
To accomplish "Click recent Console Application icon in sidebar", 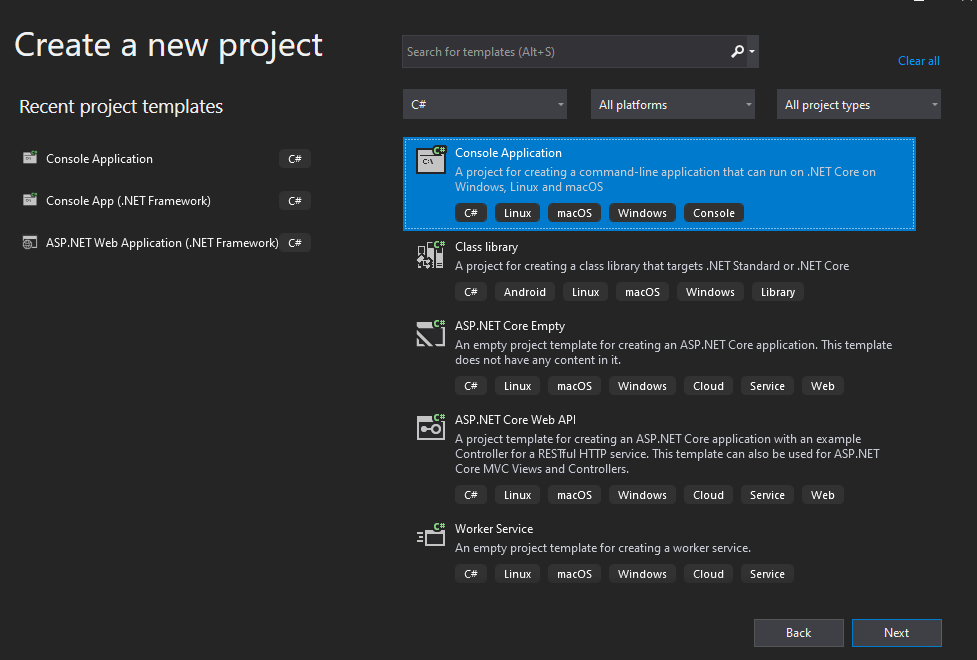I will (28, 159).
